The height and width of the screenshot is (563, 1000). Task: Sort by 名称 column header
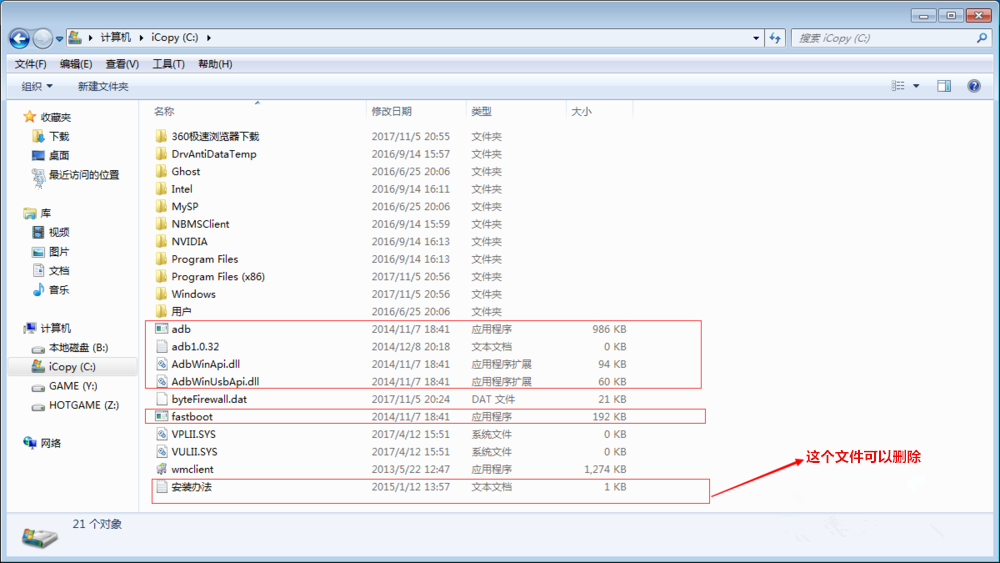[x=164, y=111]
